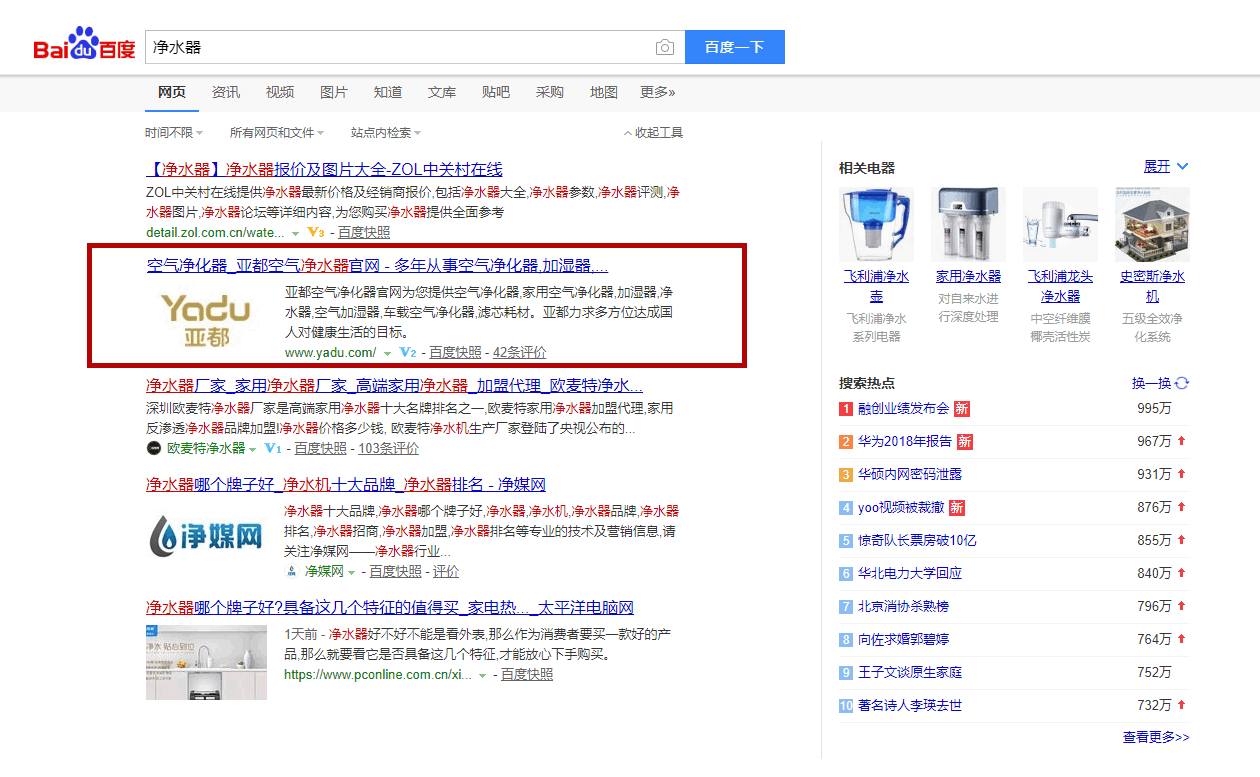Click the V1 credit badge
Screen dimensions: 1260x777
coord(273,448)
